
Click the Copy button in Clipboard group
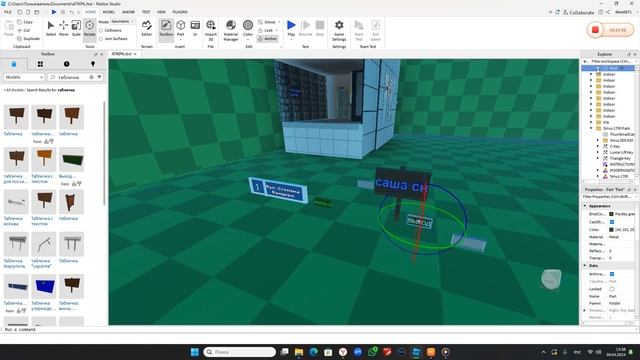coord(25,22)
